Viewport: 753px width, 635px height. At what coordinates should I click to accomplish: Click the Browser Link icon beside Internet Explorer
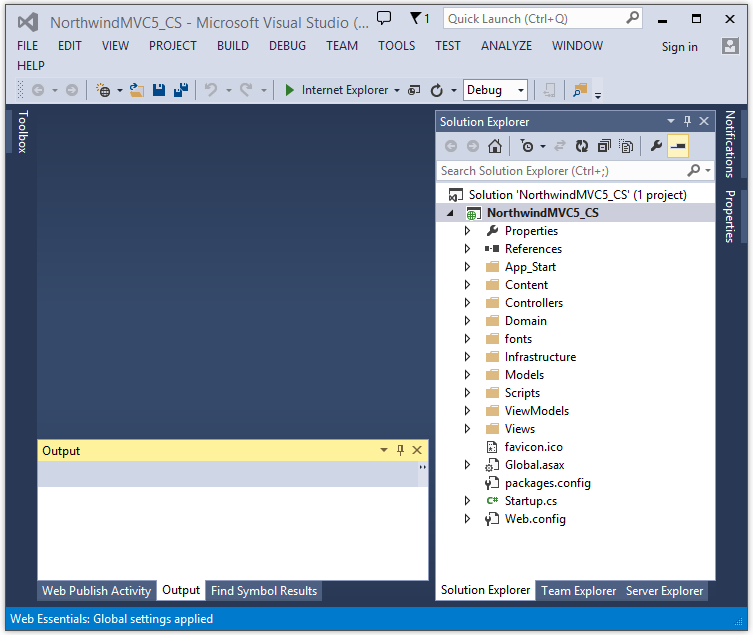[x=414, y=90]
